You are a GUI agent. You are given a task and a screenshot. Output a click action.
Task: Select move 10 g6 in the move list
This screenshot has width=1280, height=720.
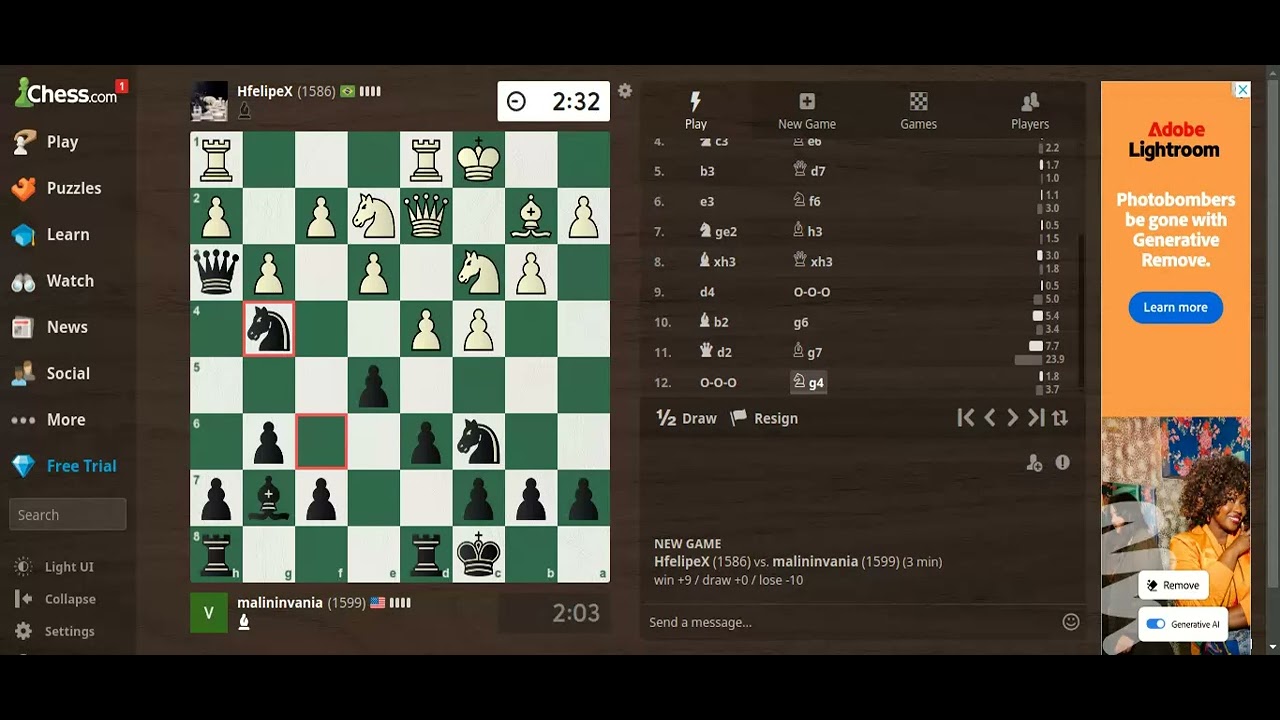801,322
